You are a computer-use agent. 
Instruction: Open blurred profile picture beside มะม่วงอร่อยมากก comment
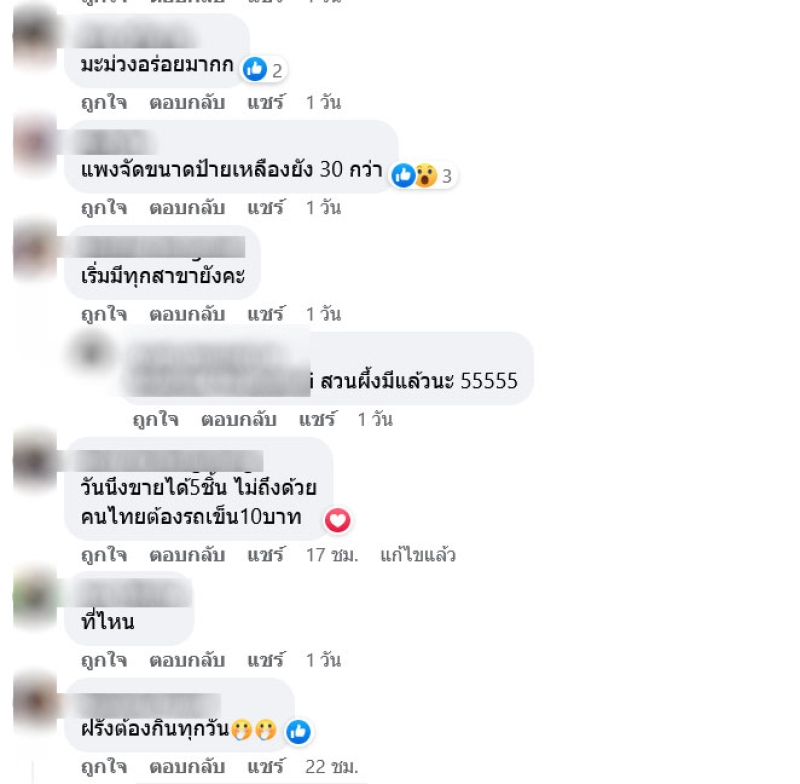(x=35, y=38)
